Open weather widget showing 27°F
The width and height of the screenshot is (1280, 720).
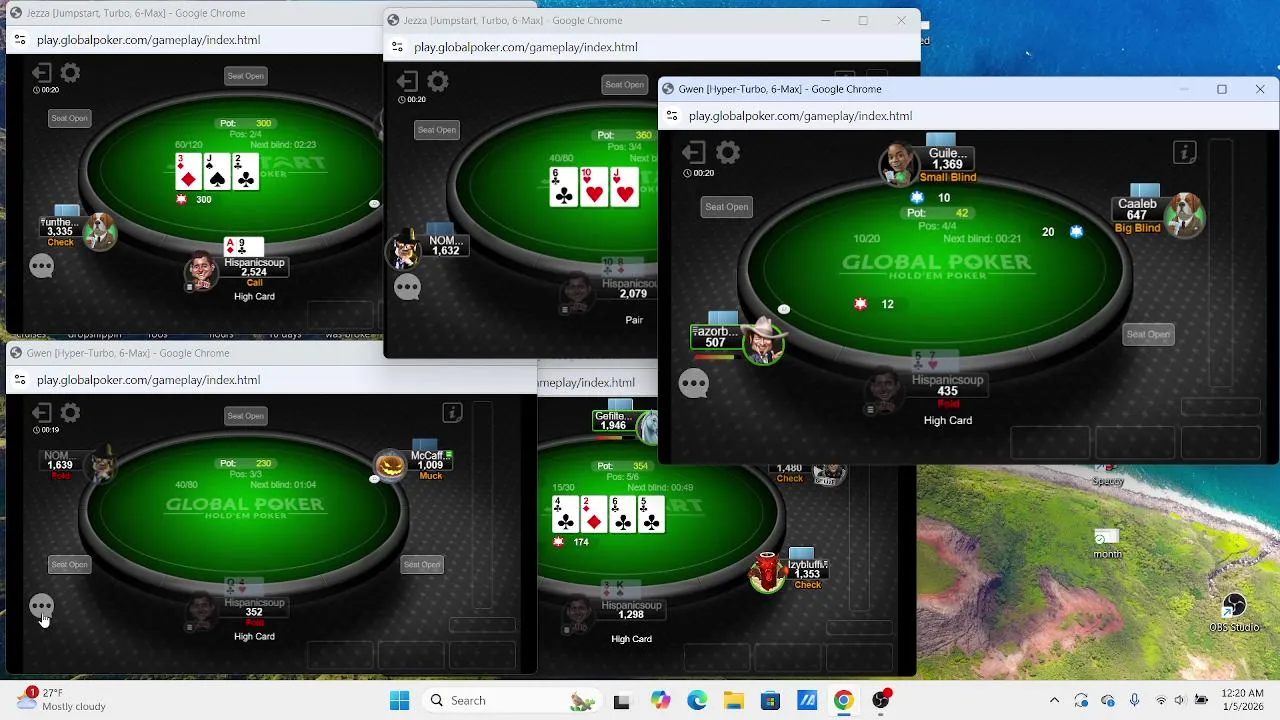(62, 700)
